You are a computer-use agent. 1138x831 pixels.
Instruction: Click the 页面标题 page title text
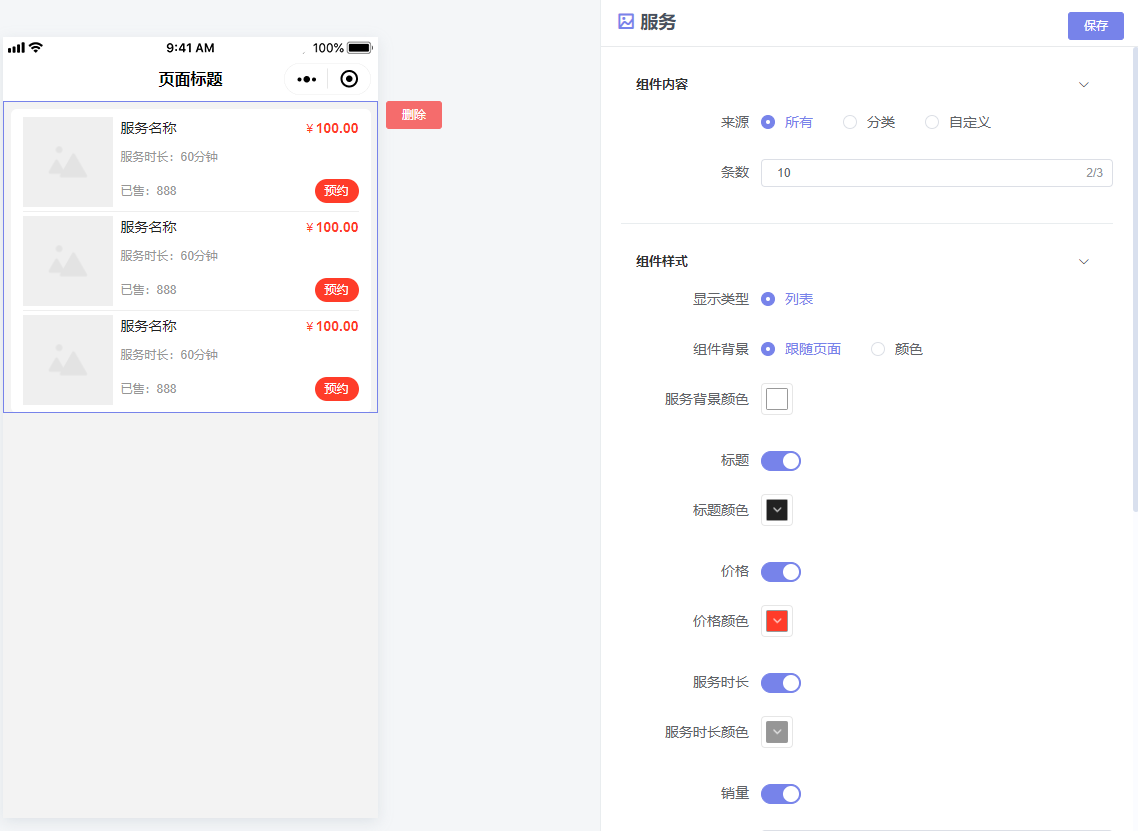pos(190,79)
